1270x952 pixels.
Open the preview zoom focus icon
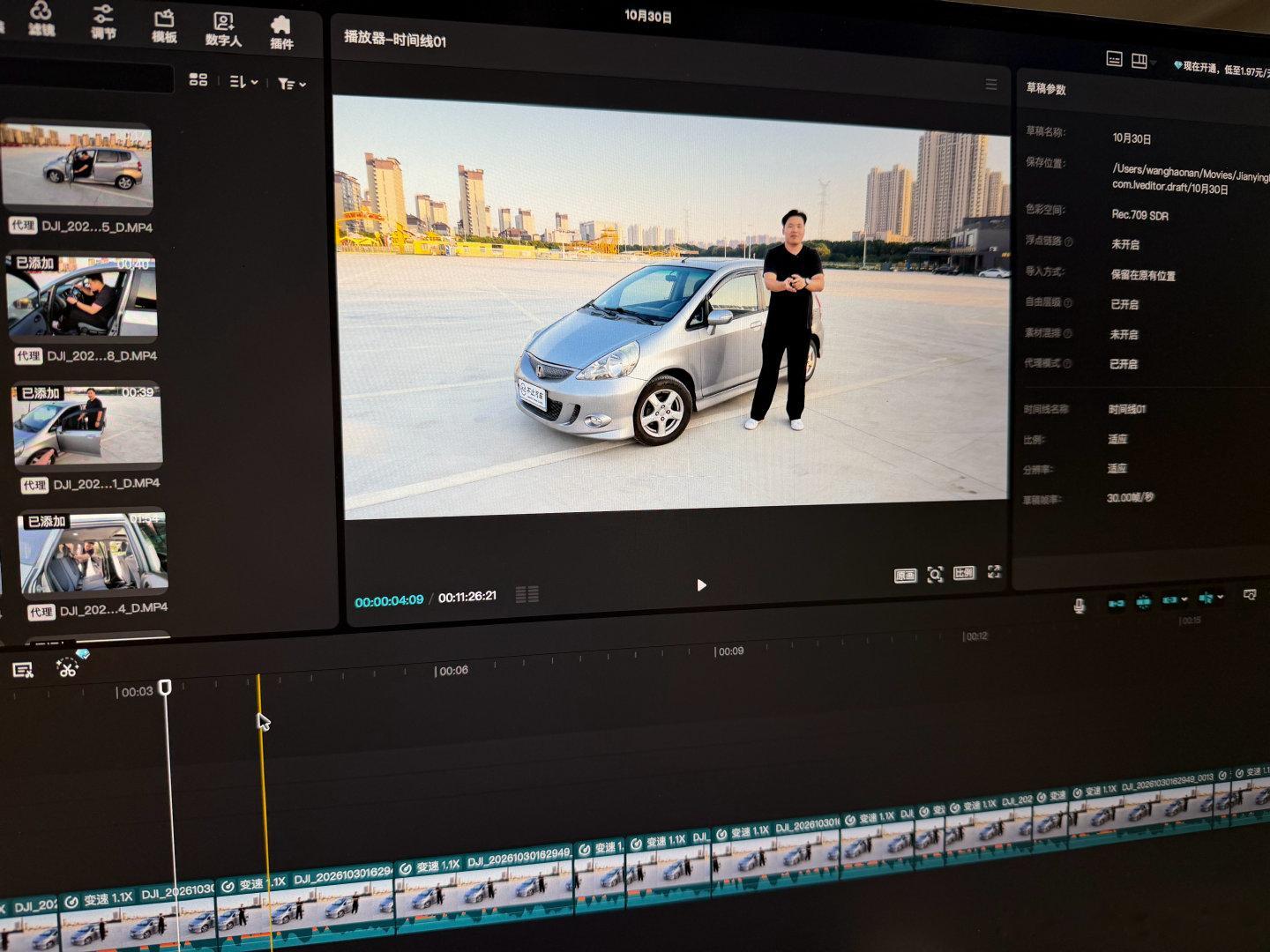pyautogui.click(x=936, y=575)
